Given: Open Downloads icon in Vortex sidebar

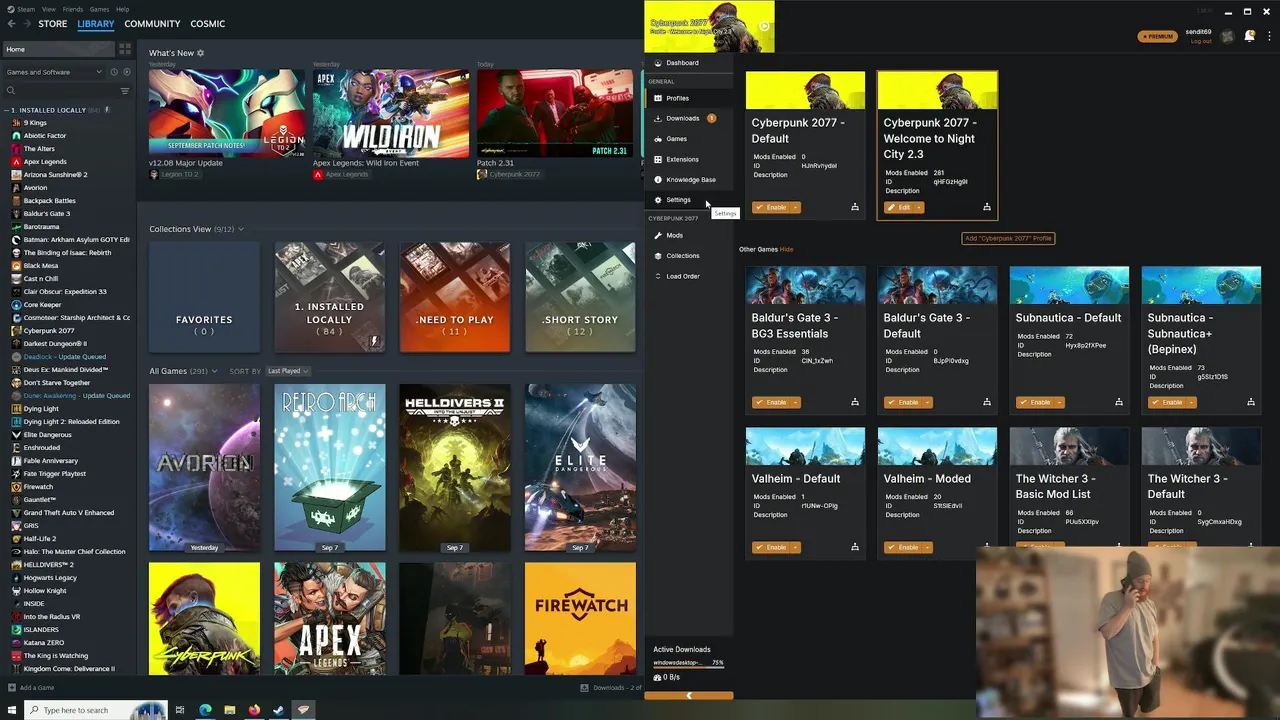Looking at the screenshot, I should point(658,118).
